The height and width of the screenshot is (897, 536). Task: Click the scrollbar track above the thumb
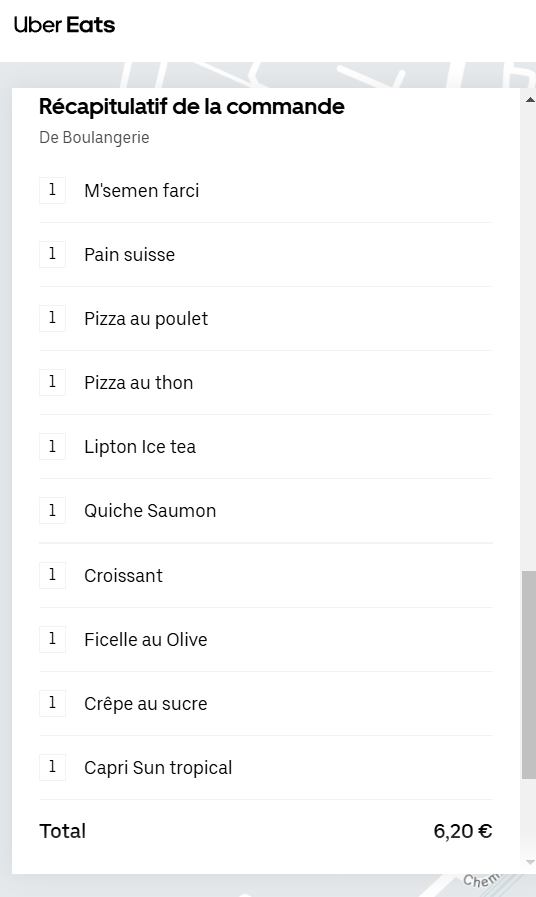(x=529, y=338)
